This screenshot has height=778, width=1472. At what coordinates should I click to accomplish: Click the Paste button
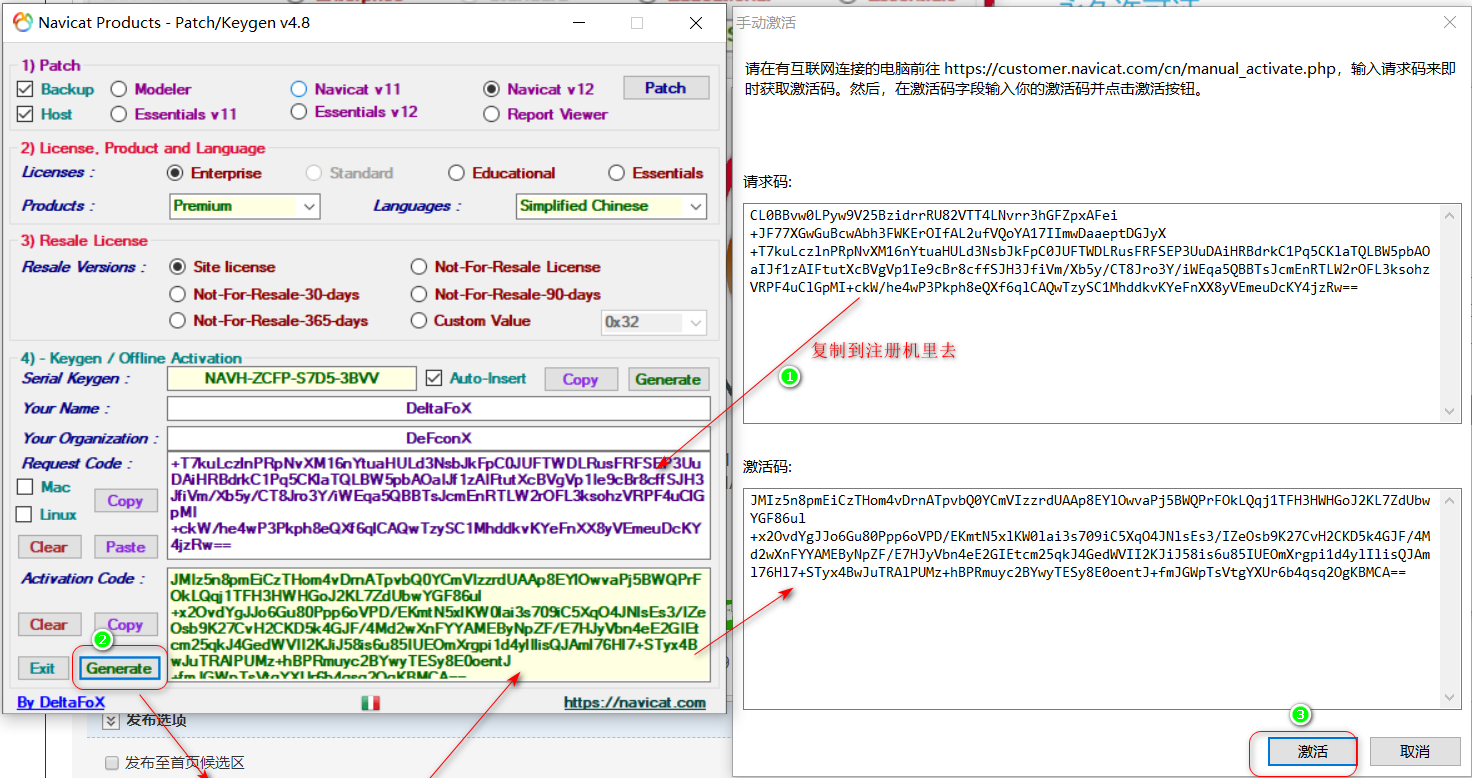125,547
